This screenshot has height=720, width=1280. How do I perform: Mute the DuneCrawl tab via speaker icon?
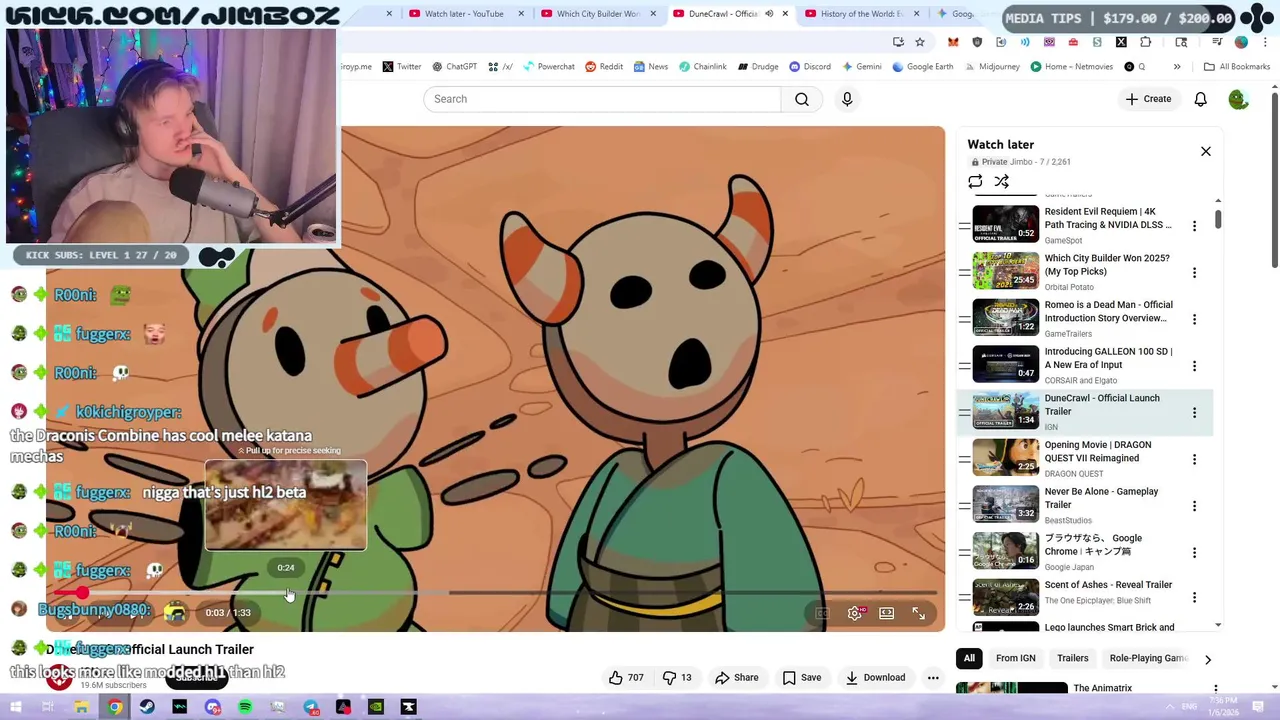[769, 14]
